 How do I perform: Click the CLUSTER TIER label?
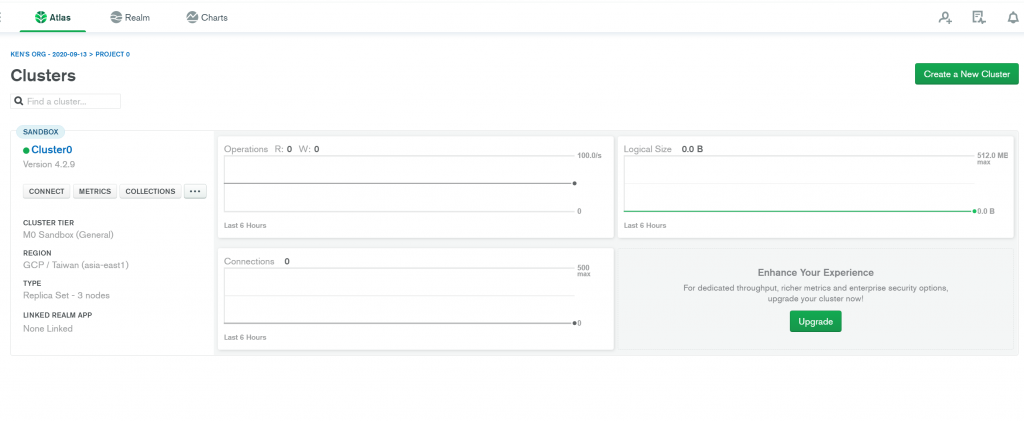pyautogui.click(x=48, y=223)
